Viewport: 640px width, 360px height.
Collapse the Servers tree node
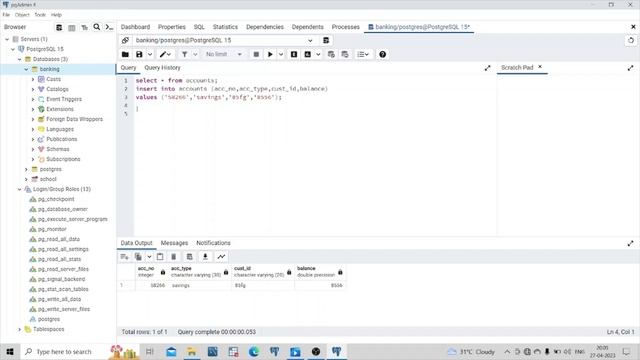(7, 39)
